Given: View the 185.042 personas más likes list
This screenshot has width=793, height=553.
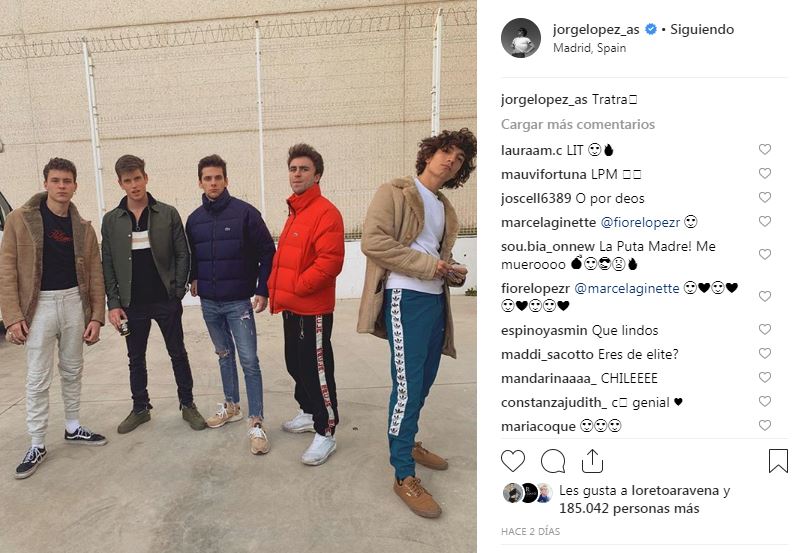Looking at the screenshot, I should point(629,508).
